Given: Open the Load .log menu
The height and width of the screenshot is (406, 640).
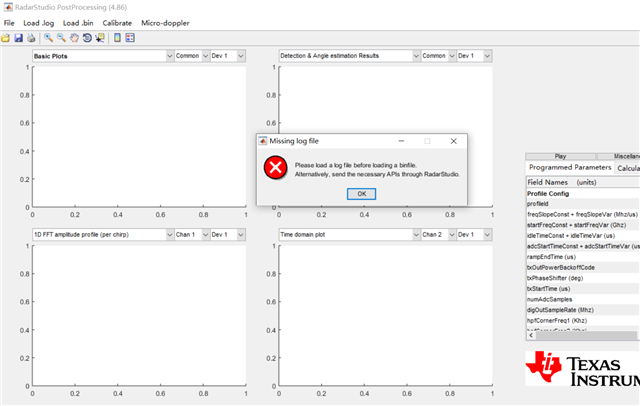Looking at the screenshot, I should click(38, 23).
